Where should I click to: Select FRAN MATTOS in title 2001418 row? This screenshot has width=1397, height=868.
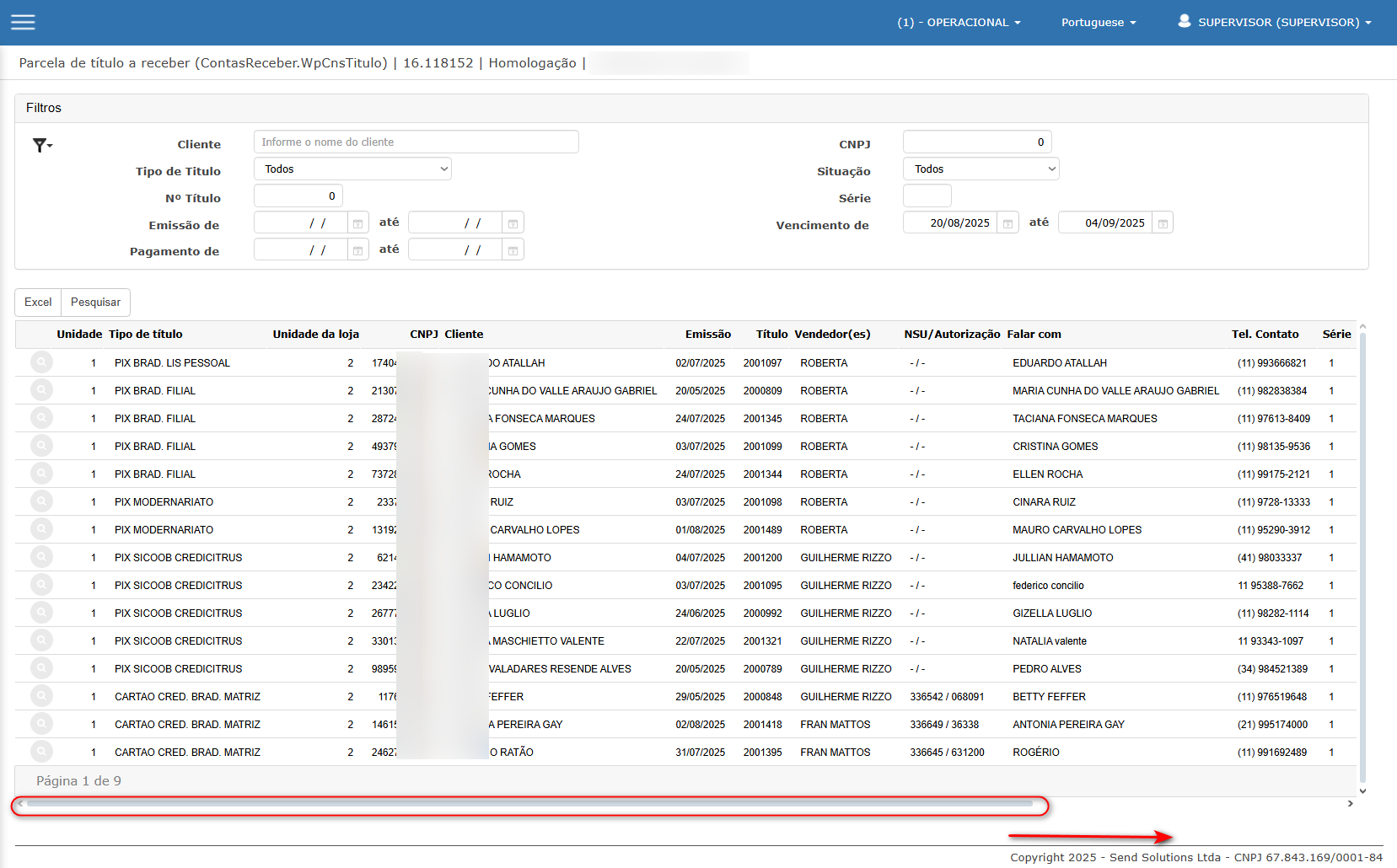tap(835, 725)
